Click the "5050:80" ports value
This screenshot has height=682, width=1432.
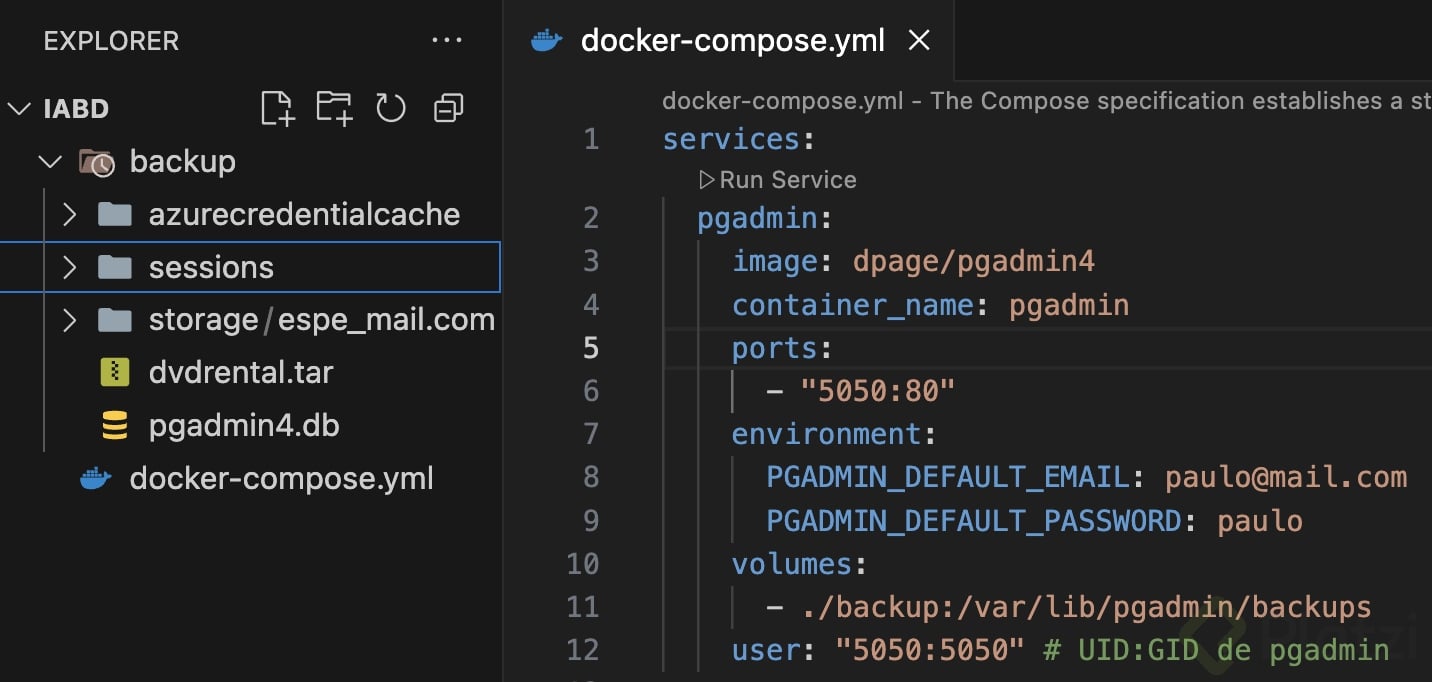877,391
